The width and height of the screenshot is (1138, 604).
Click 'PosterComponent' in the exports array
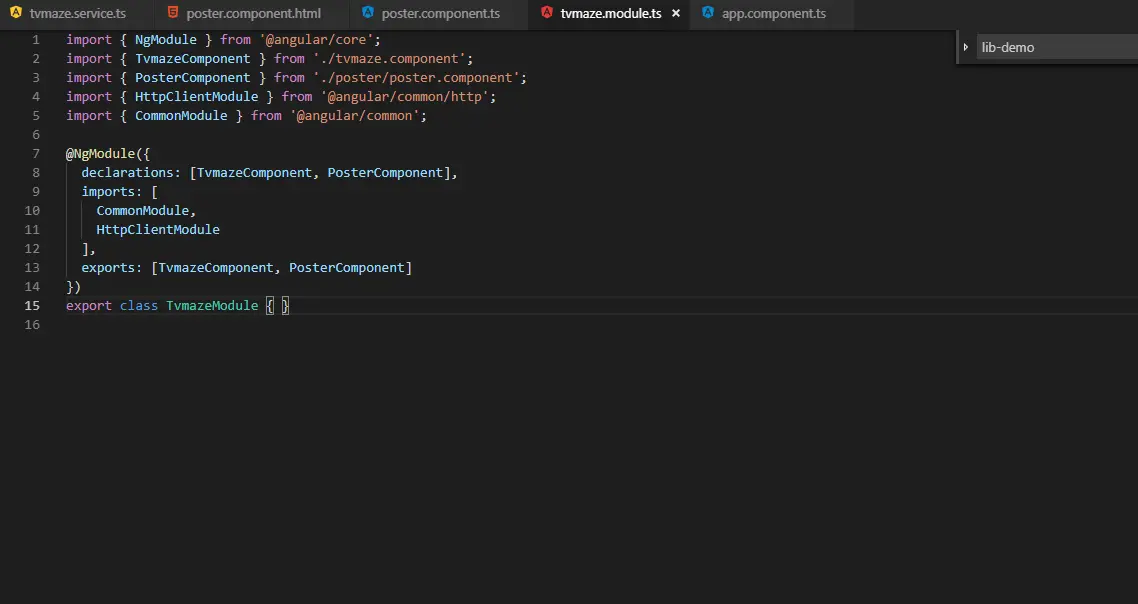(x=346, y=268)
